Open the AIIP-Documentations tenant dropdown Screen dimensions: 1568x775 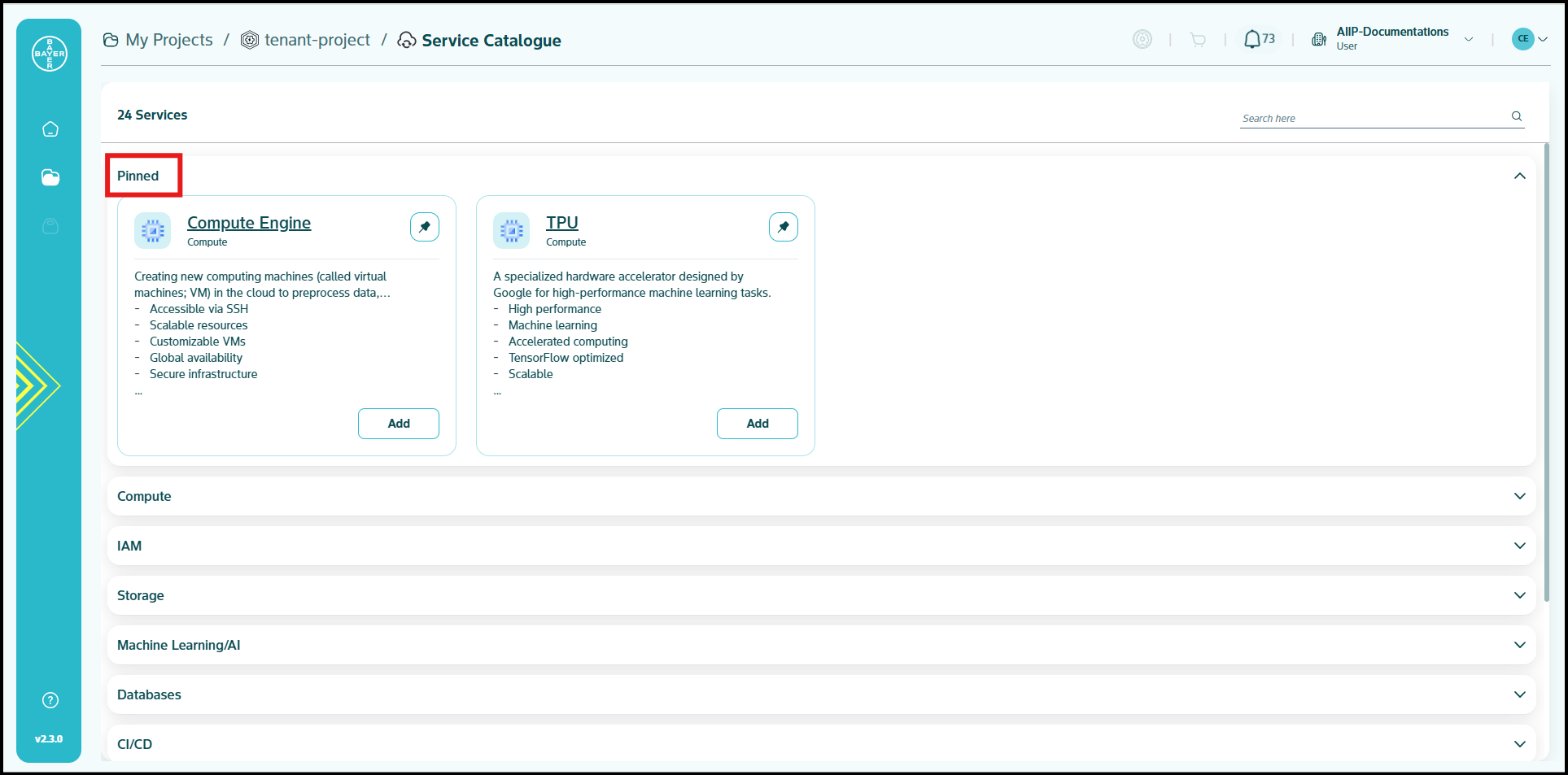1468,39
